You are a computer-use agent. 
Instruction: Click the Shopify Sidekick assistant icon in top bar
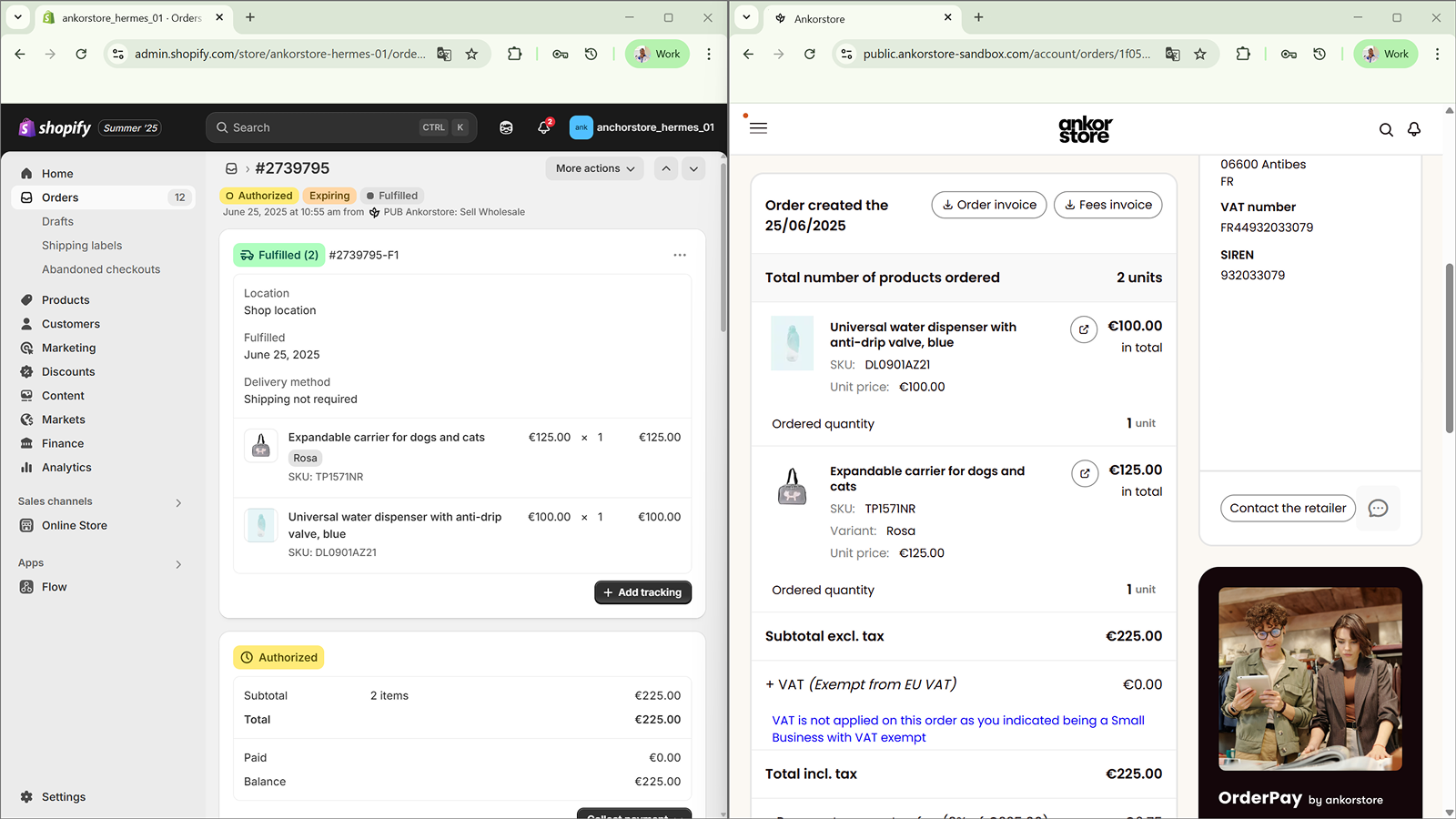506,127
